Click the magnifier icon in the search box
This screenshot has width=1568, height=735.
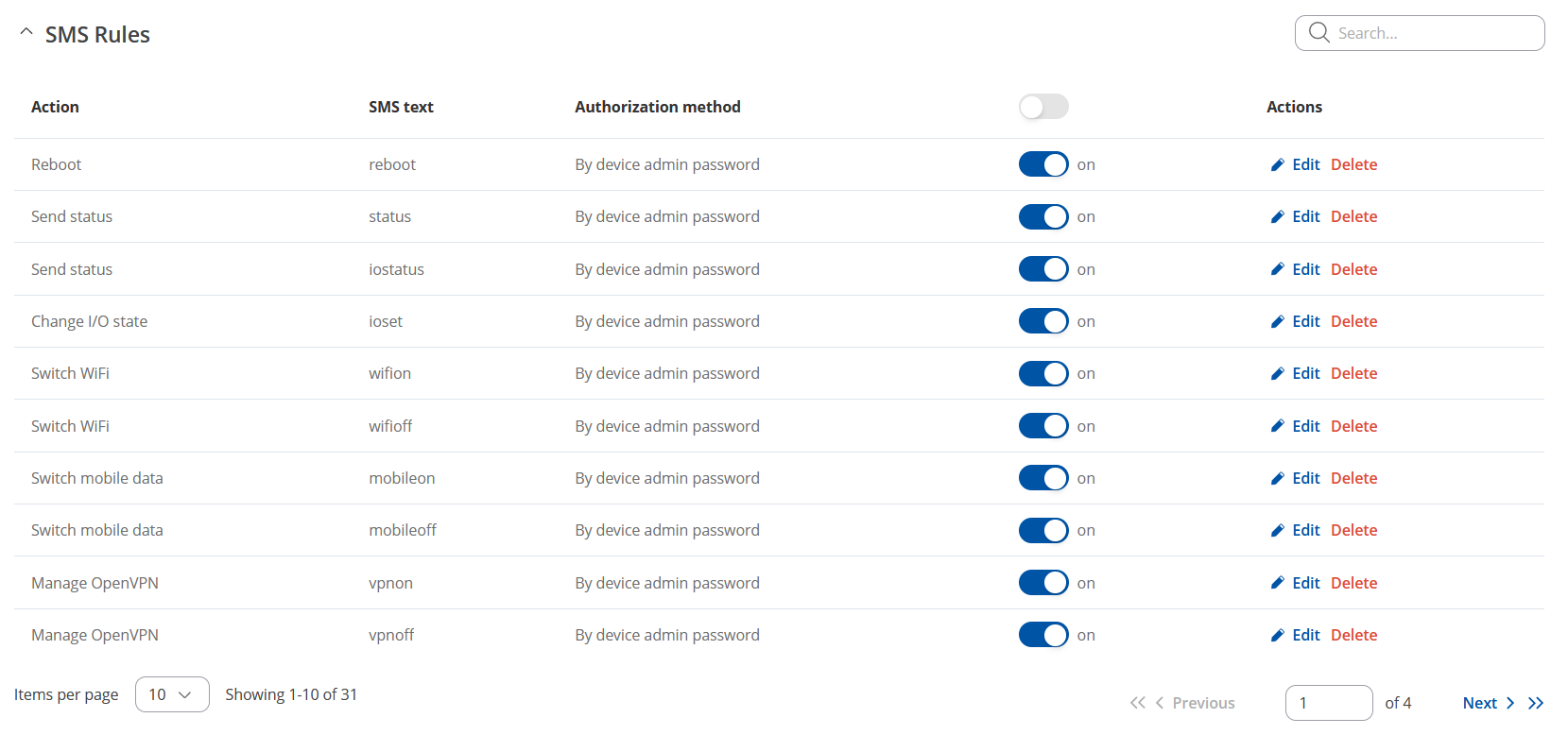click(1318, 33)
